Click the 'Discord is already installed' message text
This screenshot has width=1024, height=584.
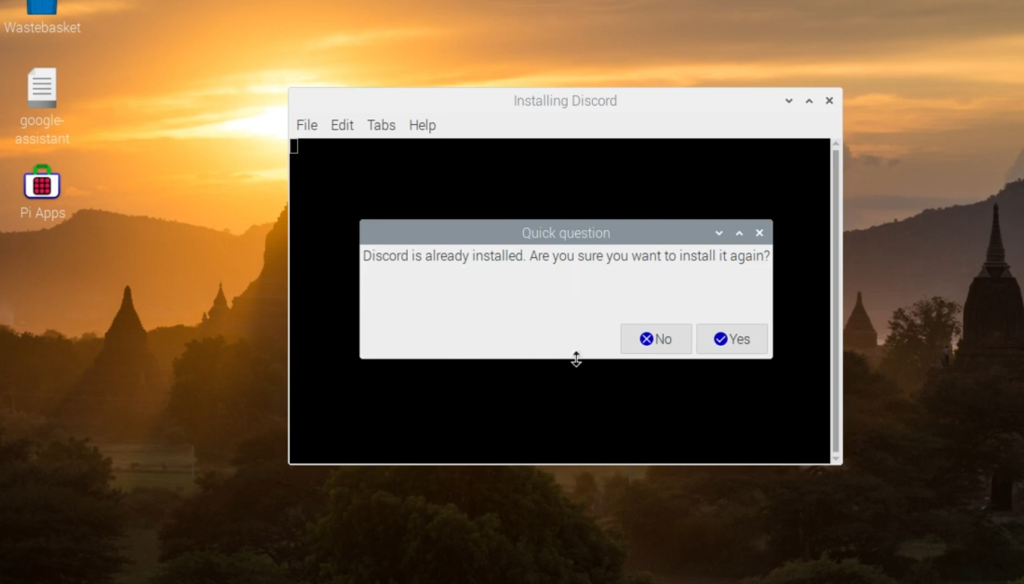point(566,256)
